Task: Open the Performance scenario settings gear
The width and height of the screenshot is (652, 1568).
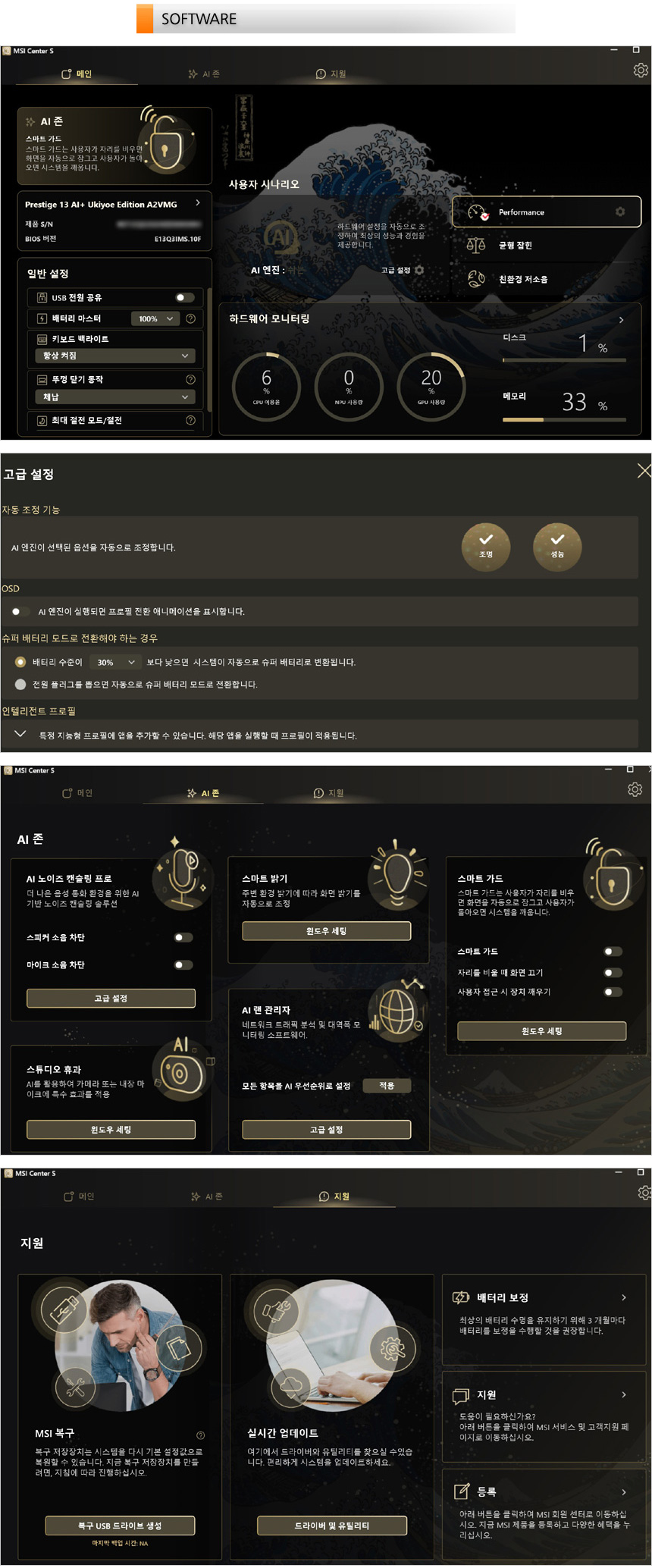Action: tap(620, 212)
